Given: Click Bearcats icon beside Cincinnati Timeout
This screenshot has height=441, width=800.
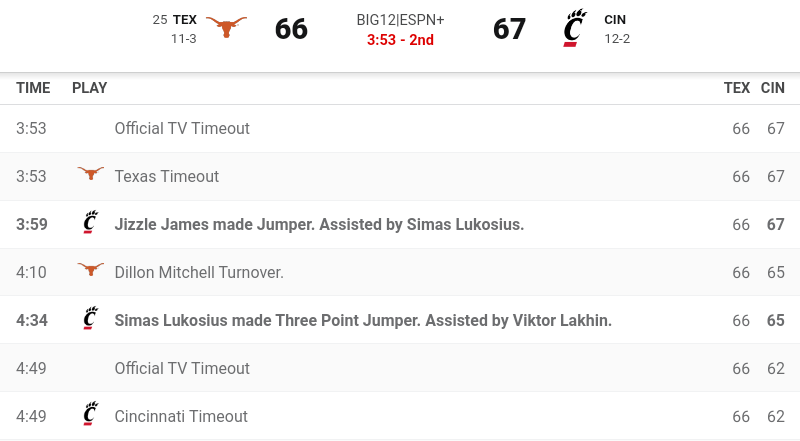Looking at the screenshot, I should (90, 415).
